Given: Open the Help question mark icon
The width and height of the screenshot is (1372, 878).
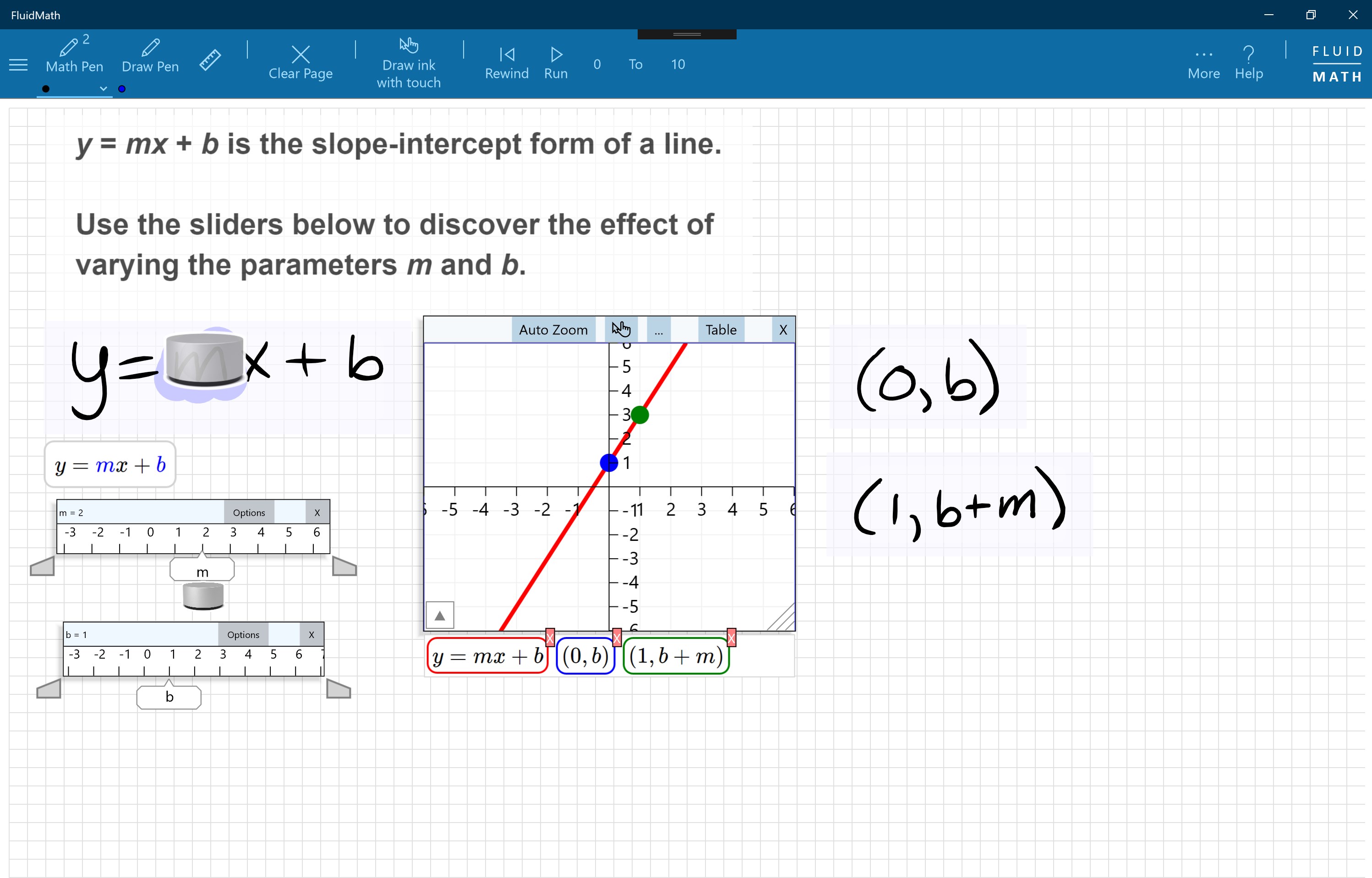Looking at the screenshot, I should [x=1248, y=55].
